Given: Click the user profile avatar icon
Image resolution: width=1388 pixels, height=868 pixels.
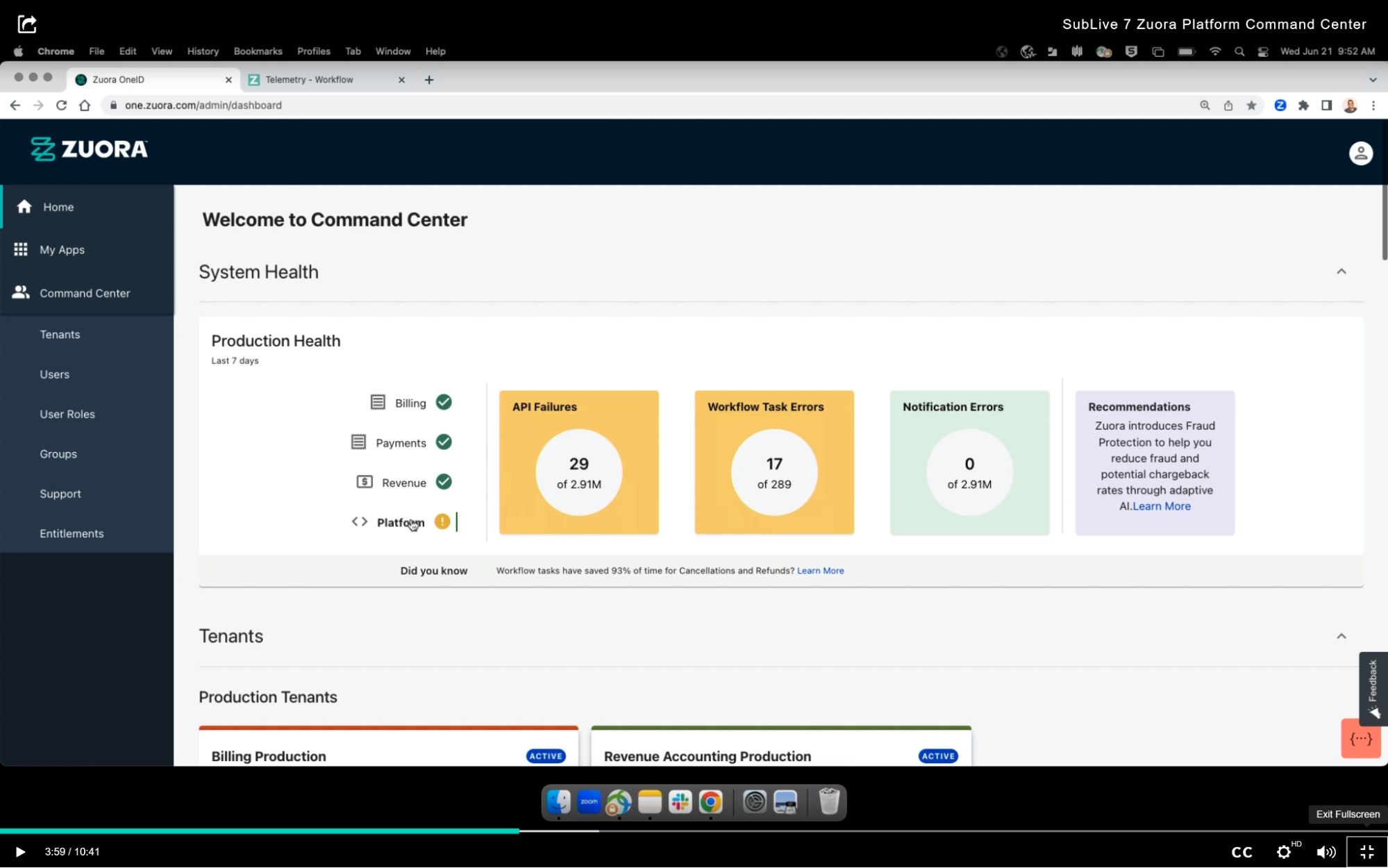Looking at the screenshot, I should coord(1360,153).
